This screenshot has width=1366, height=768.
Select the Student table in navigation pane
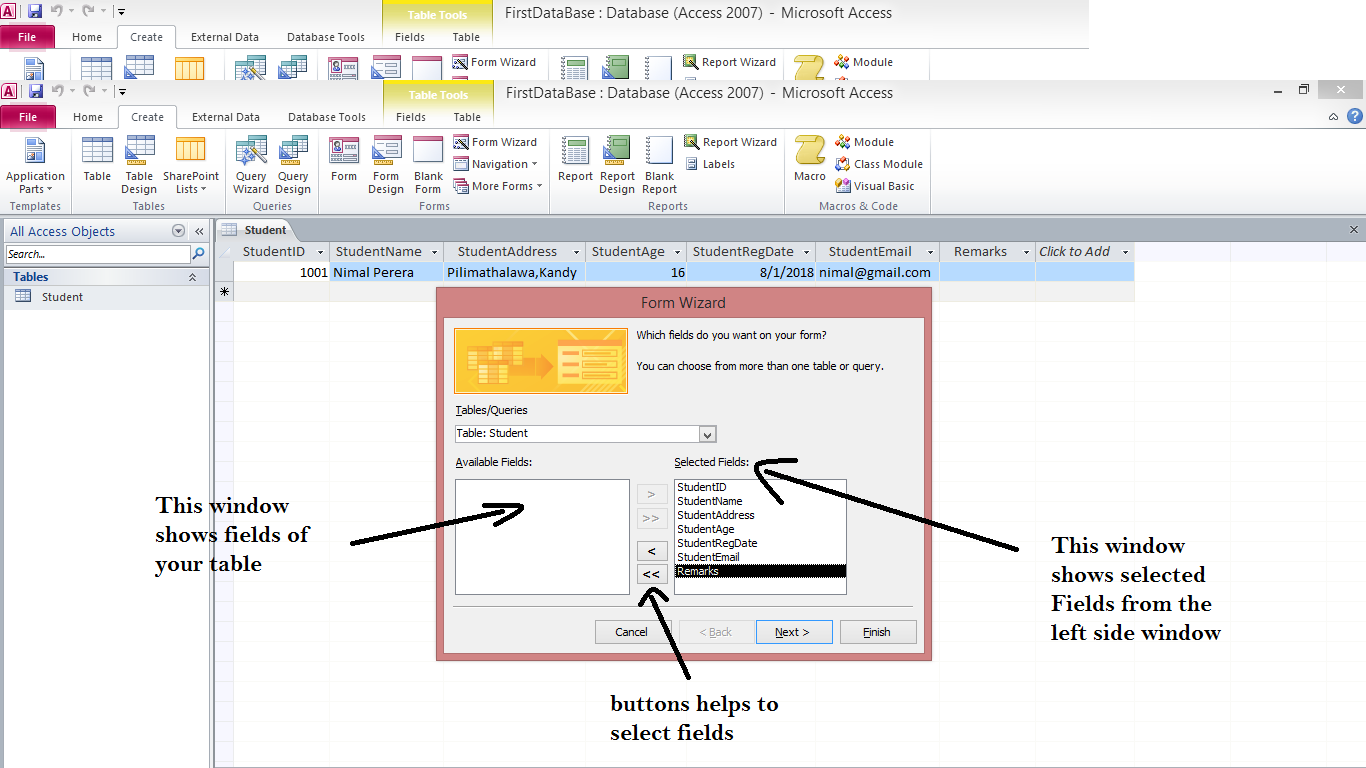coord(62,296)
